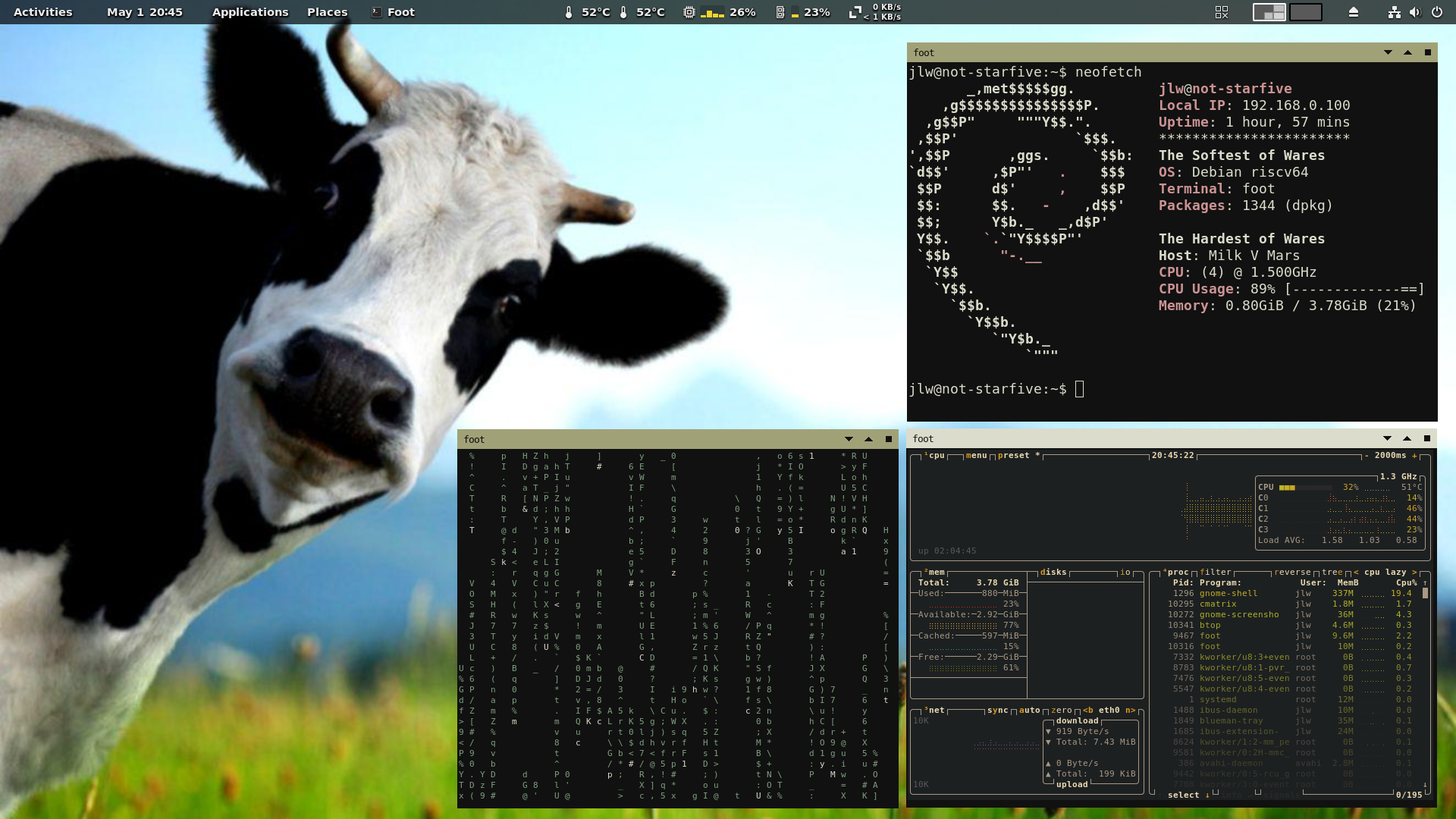
Task: Switch to the first workspace thumbnail
Action: pyautogui.click(x=1269, y=12)
